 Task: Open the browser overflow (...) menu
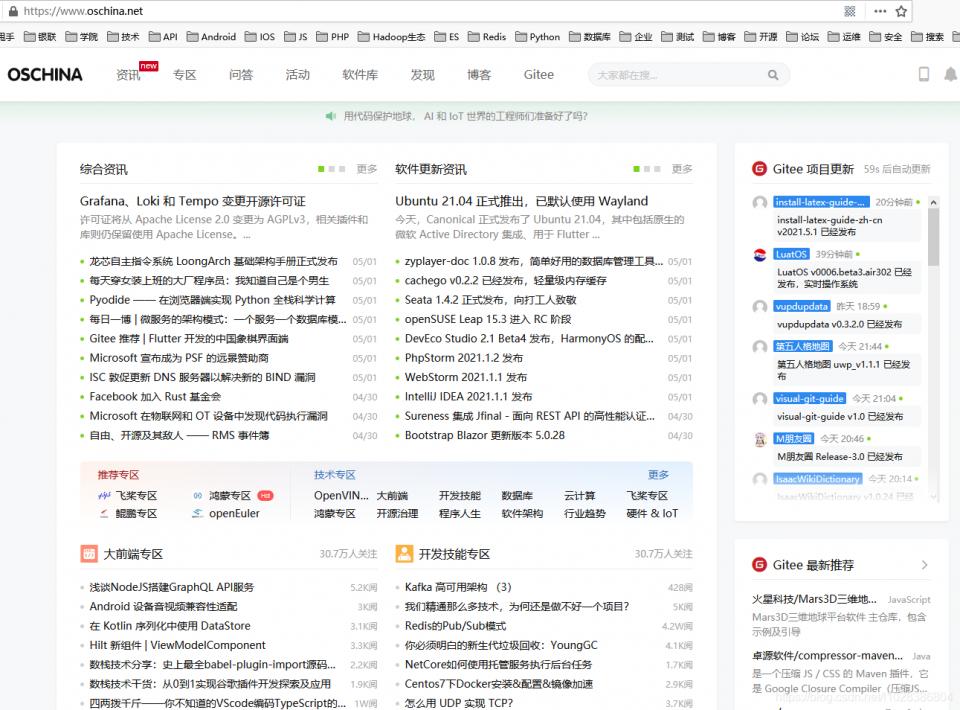click(x=877, y=11)
